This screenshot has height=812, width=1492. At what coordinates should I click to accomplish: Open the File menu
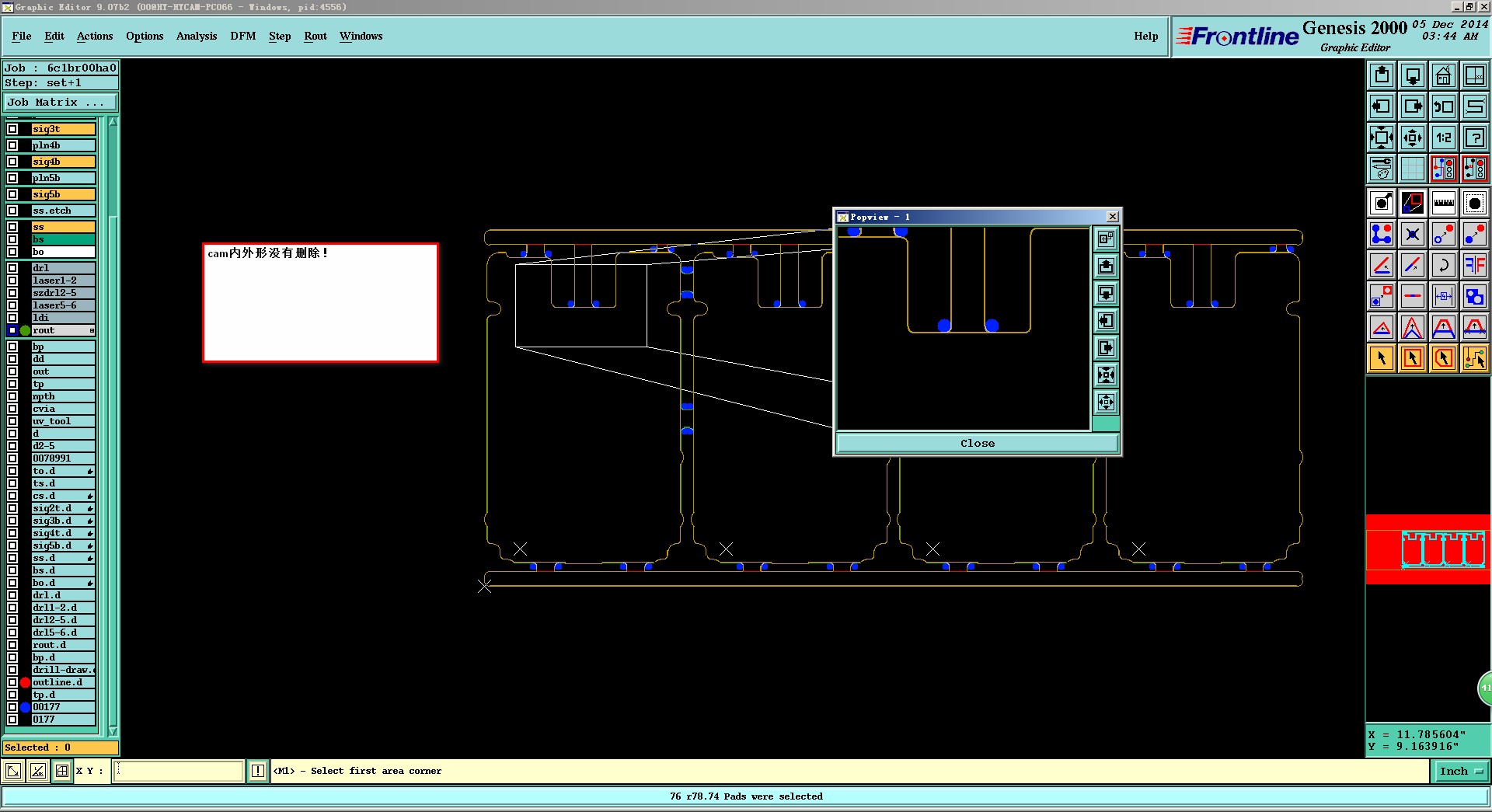22,36
